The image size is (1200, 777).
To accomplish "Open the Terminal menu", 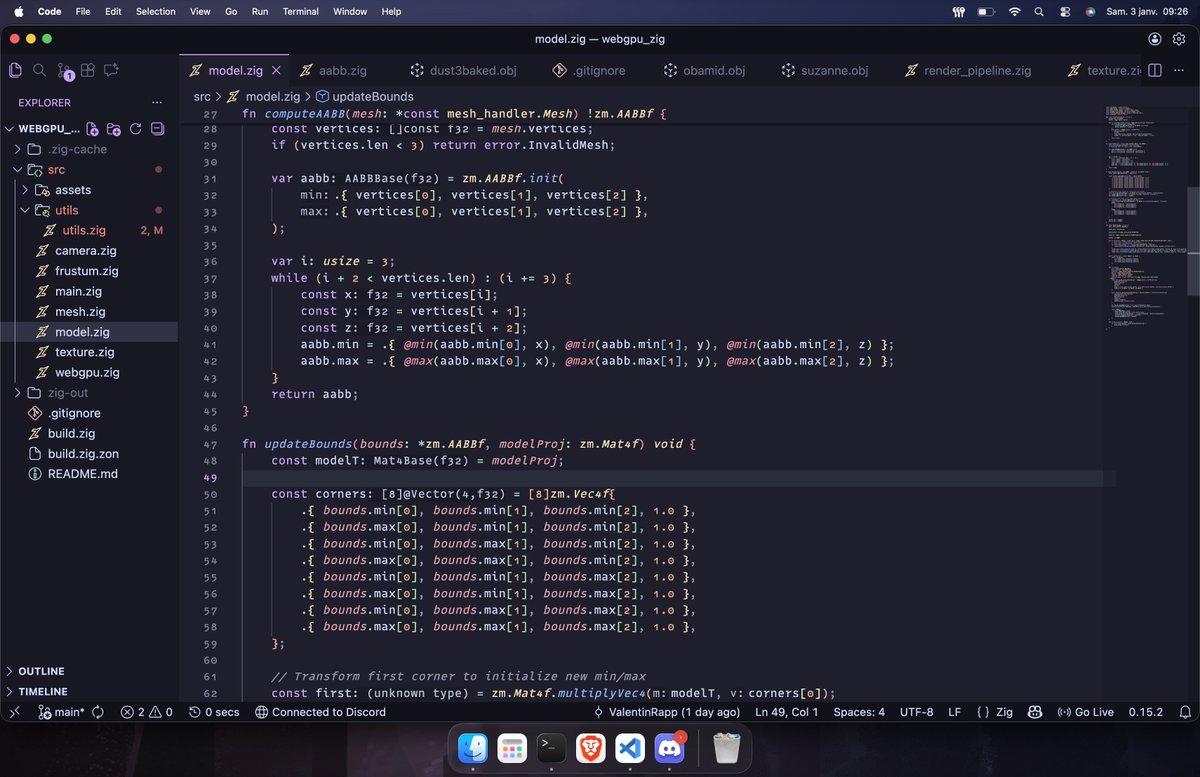I will pos(300,11).
